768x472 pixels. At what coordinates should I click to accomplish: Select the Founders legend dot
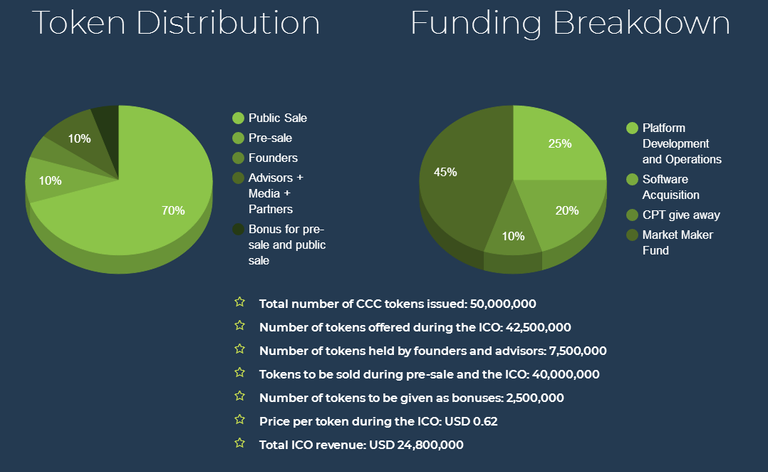pyautogui.click(x=238, y=158)
